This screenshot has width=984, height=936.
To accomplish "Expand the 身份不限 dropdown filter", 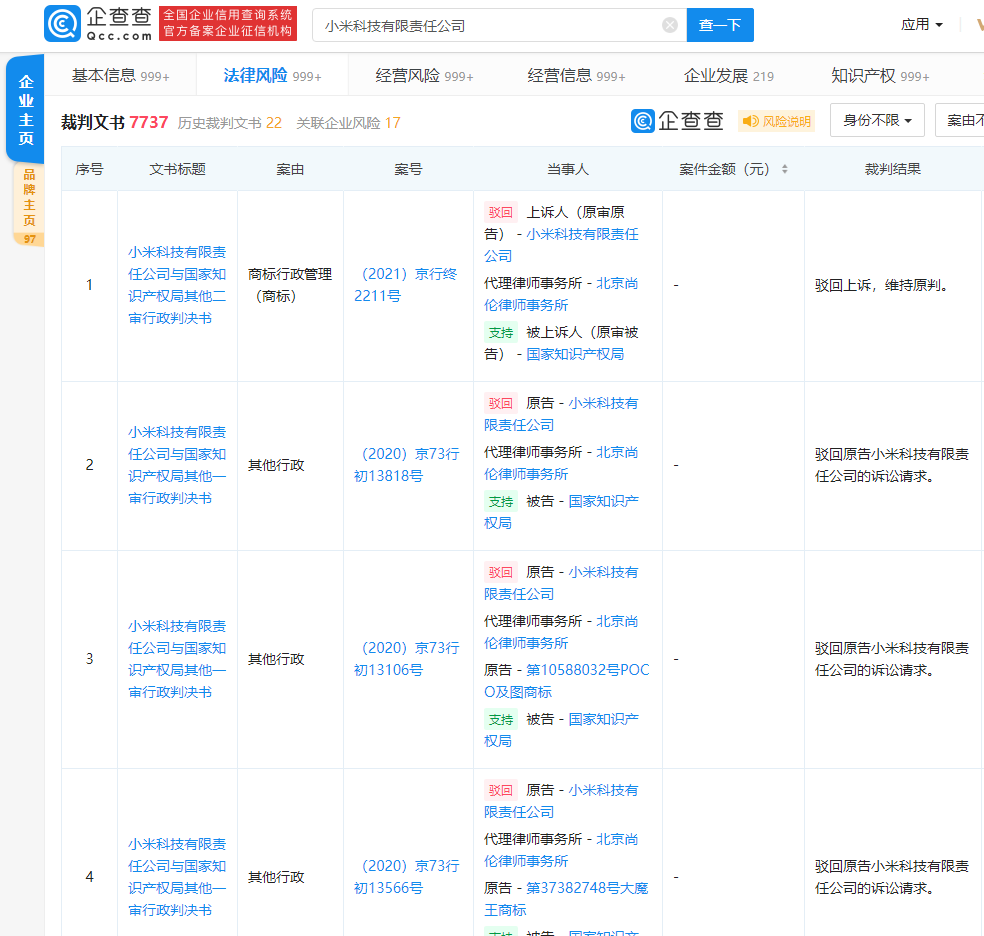I will click(x=876, y=121).
